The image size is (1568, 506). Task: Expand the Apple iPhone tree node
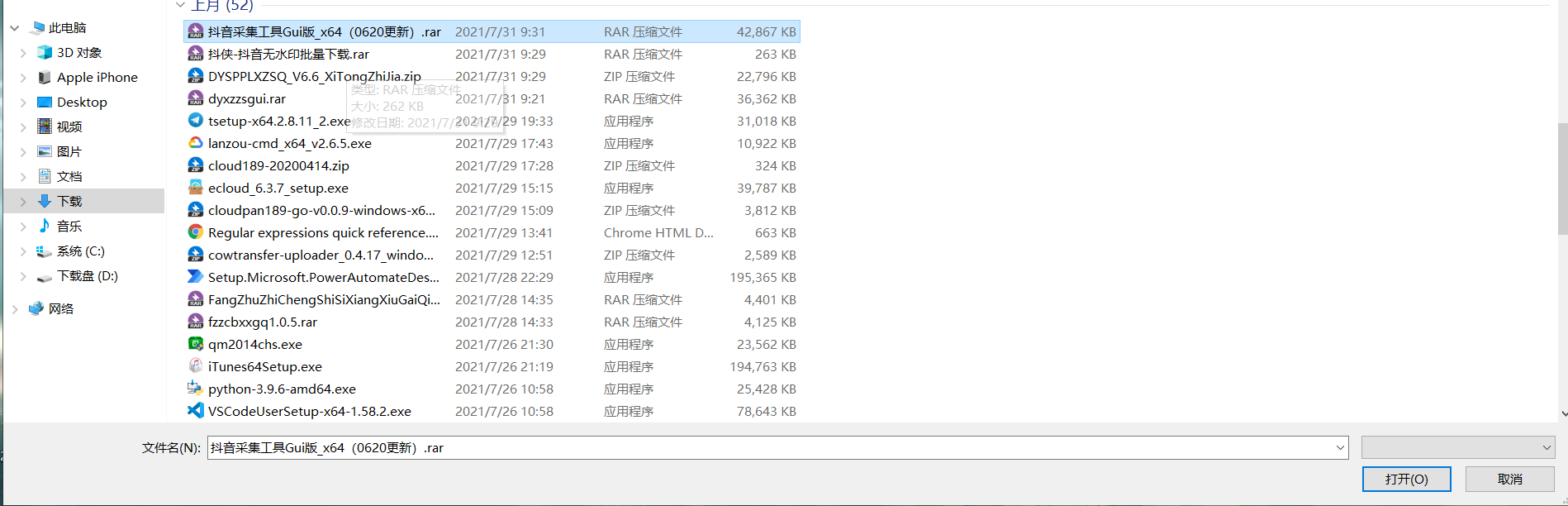pyautogui.click(x=23, y=78)
